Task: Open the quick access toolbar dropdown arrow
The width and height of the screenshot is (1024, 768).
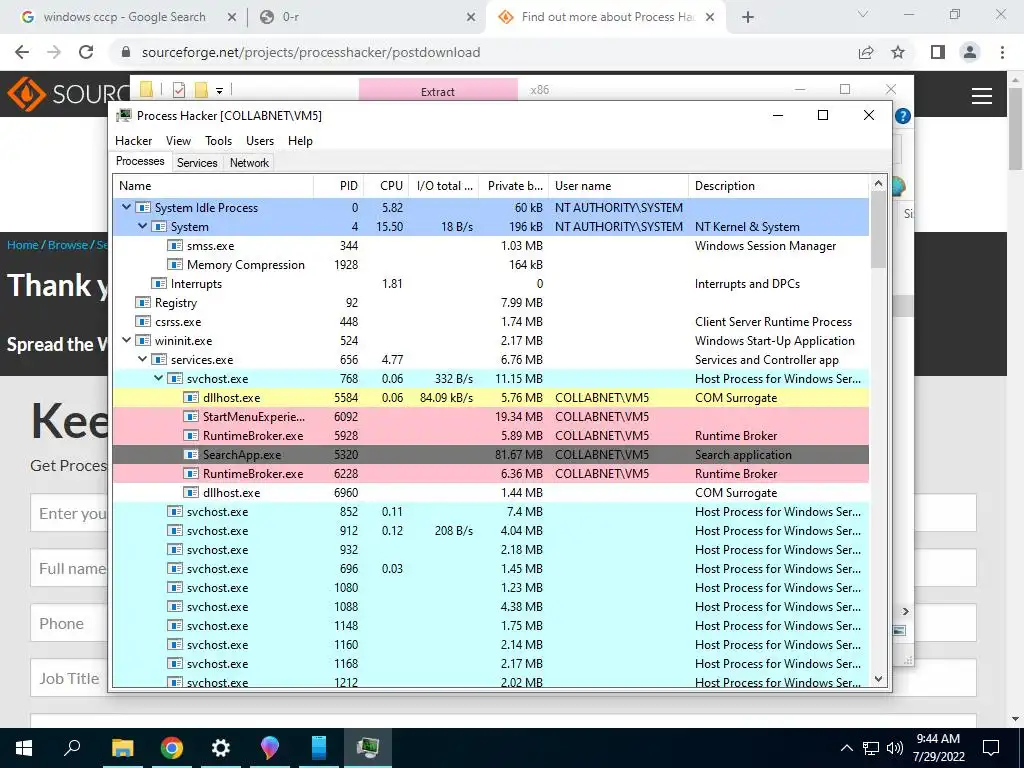Action: click(x=219, y=91)
